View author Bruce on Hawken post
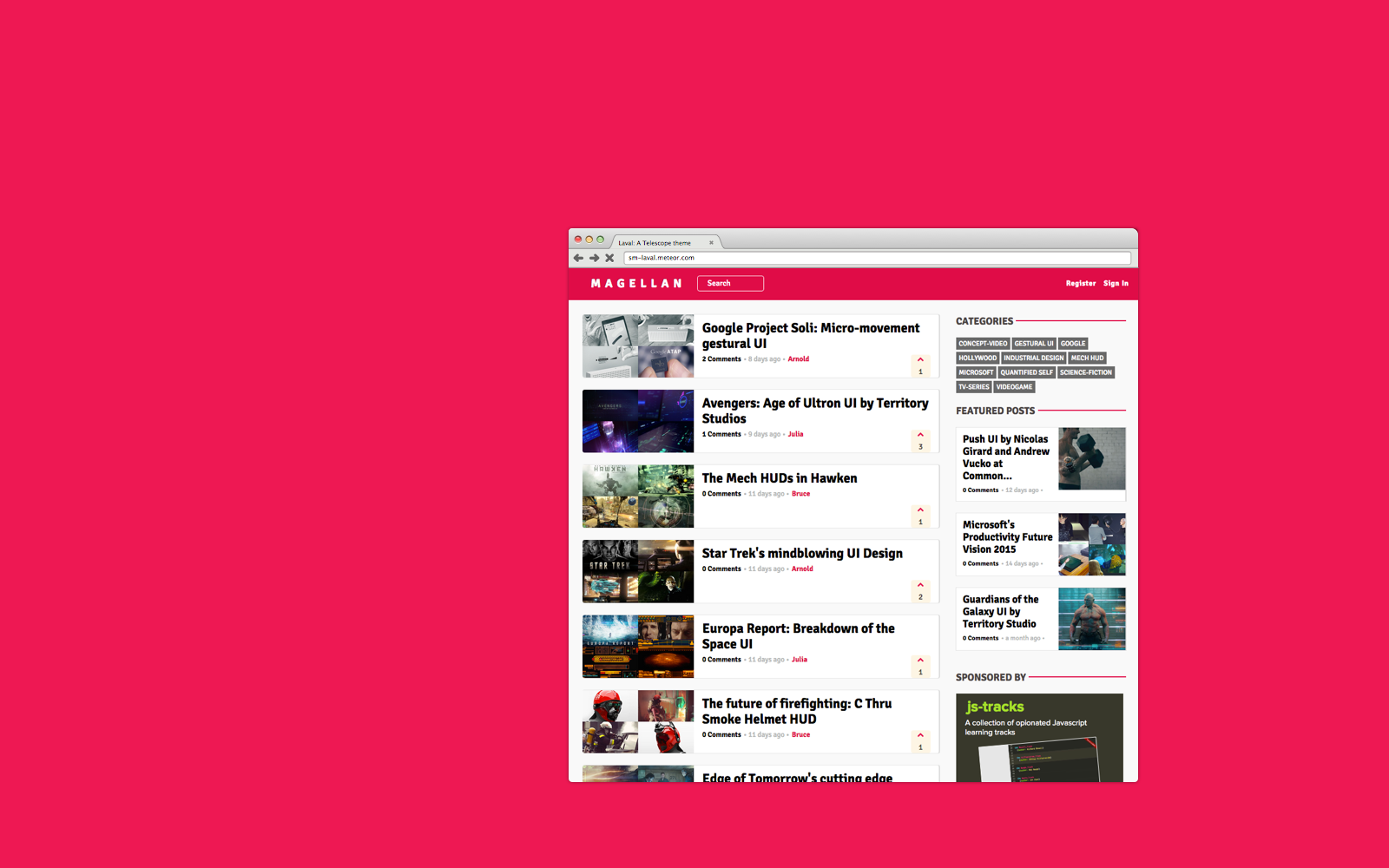 (801, 494)
